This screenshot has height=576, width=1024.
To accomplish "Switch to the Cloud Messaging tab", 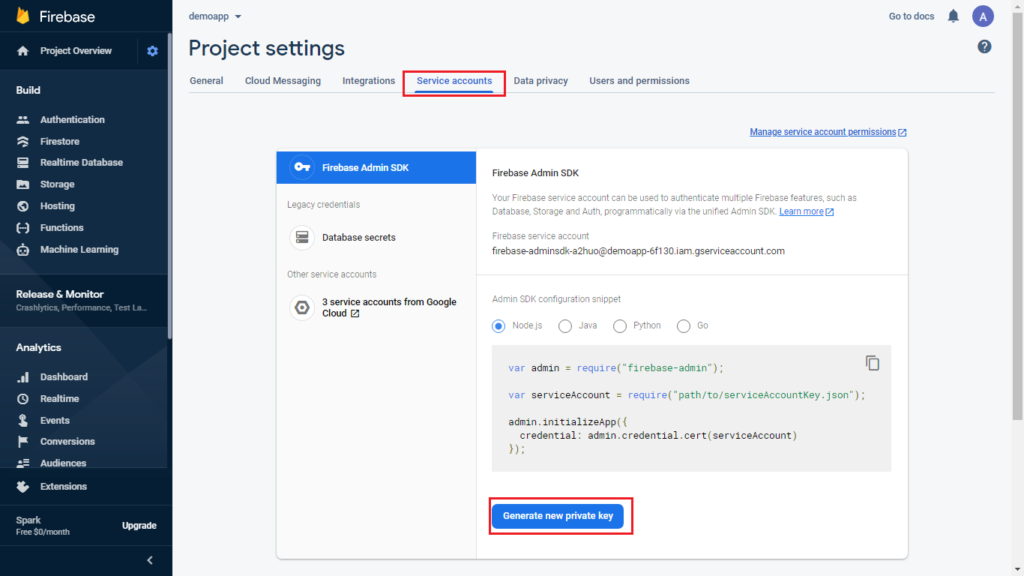I will coord(283,81).
